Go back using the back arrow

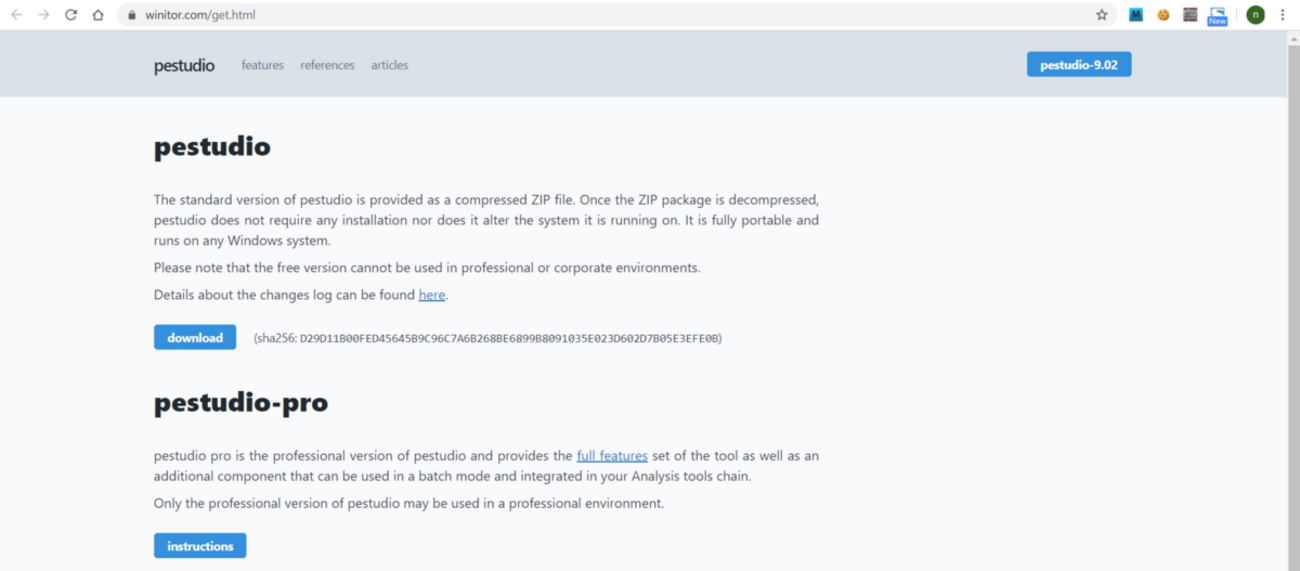click(16, 15)
